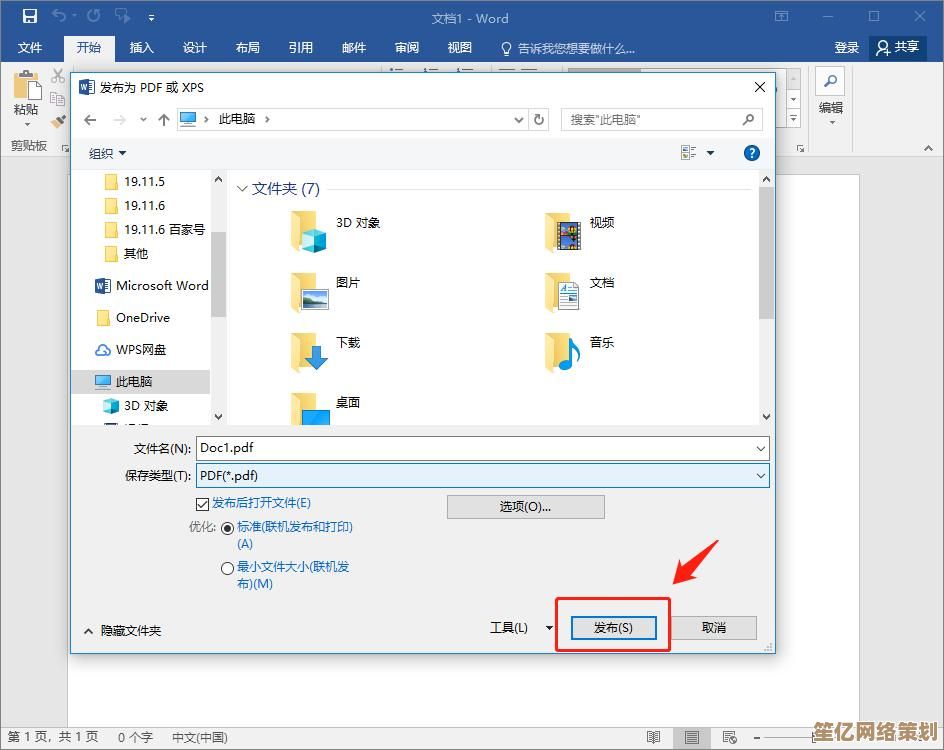This screenshot has height=750, width=944.
Task: Open the 组织 Organize menu
Action: (107, 153)
